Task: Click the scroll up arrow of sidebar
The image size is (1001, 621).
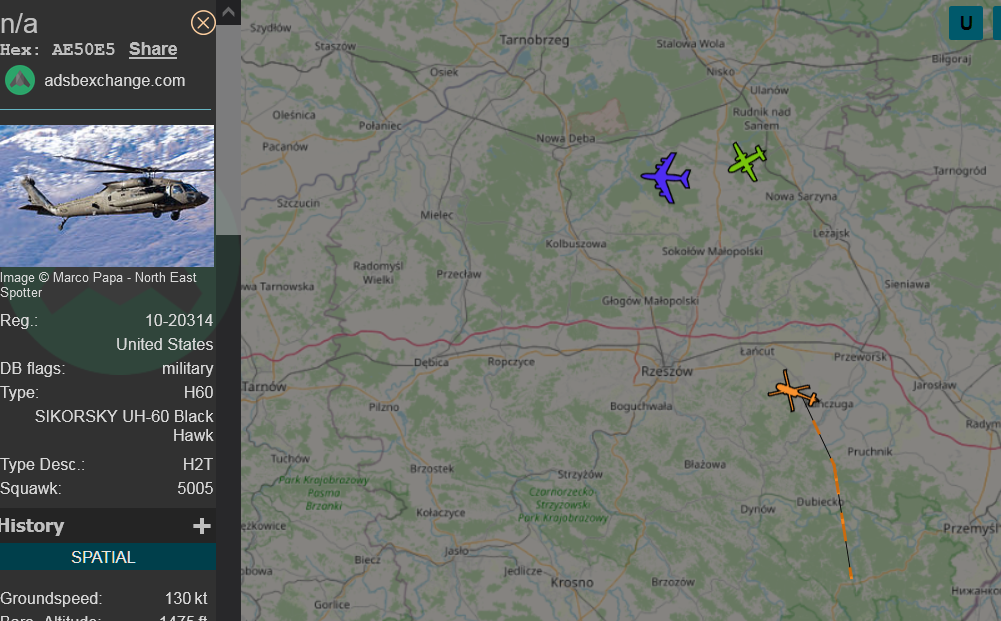Action: pos(229,12)
